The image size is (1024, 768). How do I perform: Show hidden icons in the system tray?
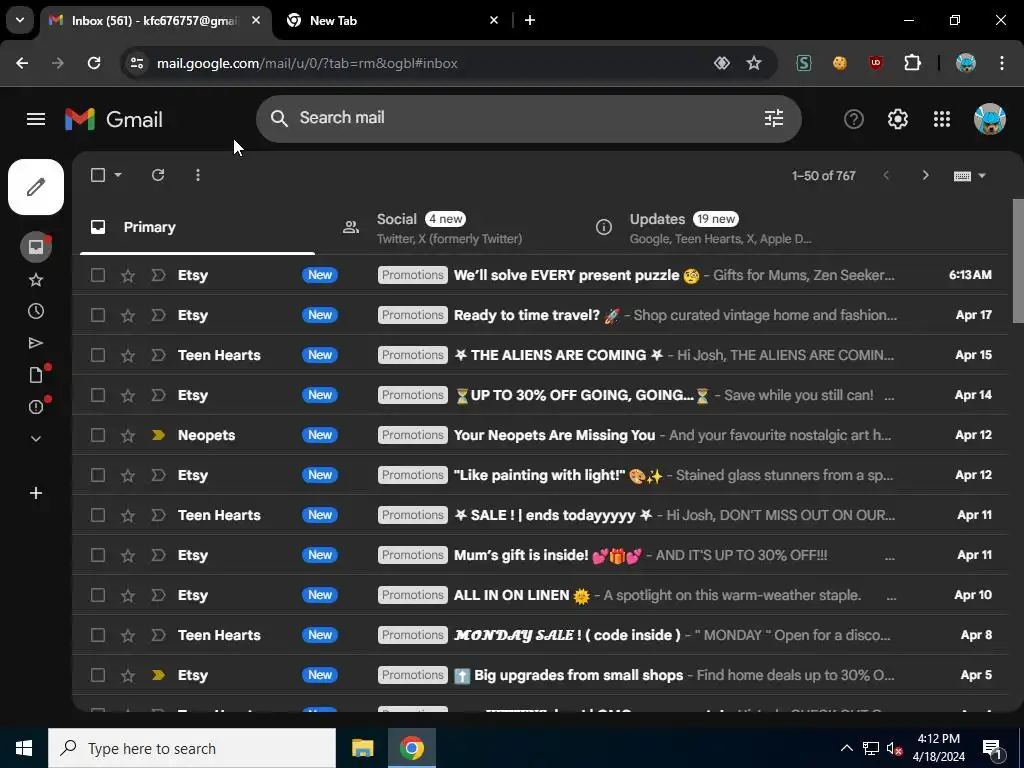[x=846, y=748]
